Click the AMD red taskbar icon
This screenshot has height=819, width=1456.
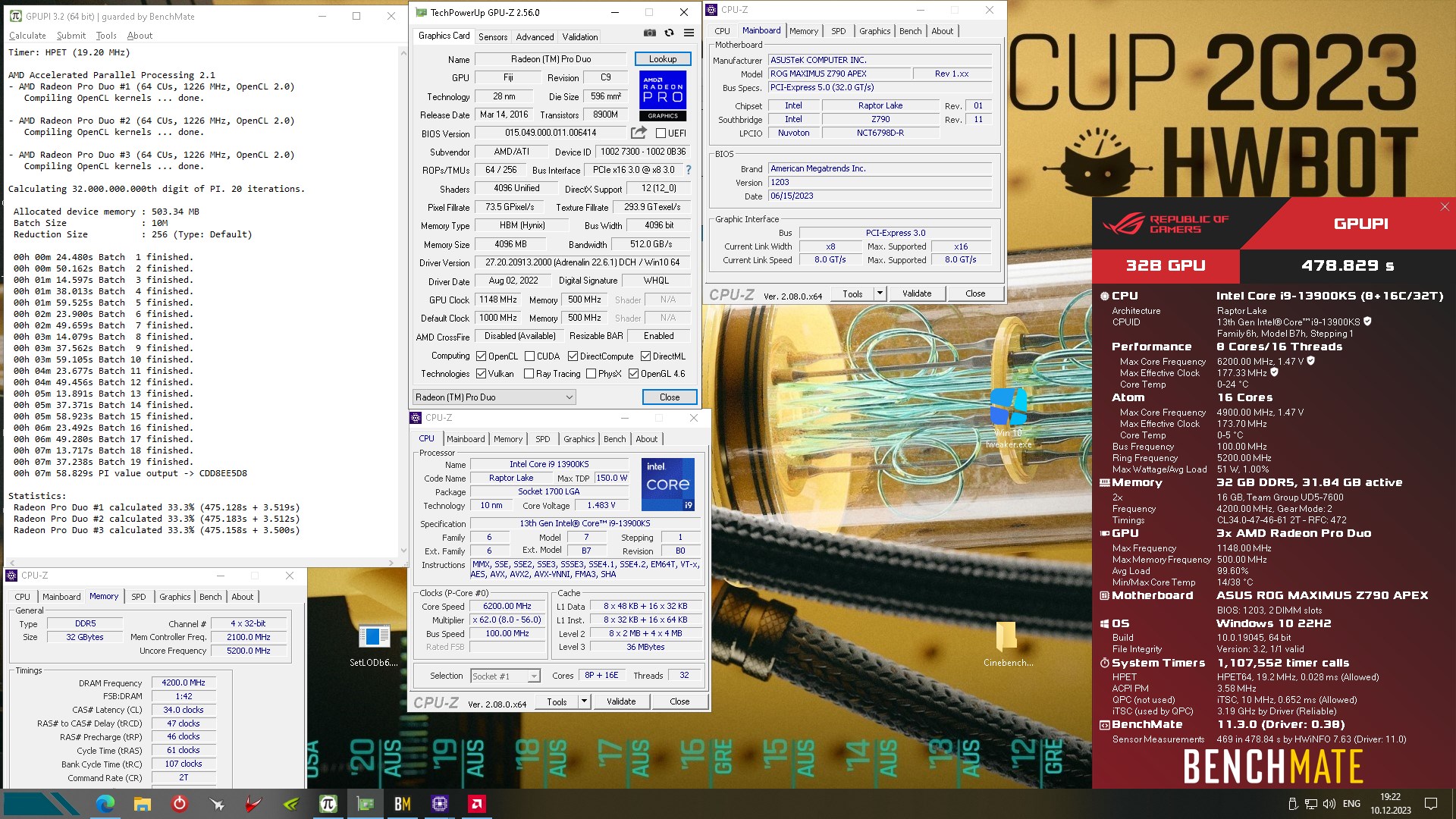(477, 804)
